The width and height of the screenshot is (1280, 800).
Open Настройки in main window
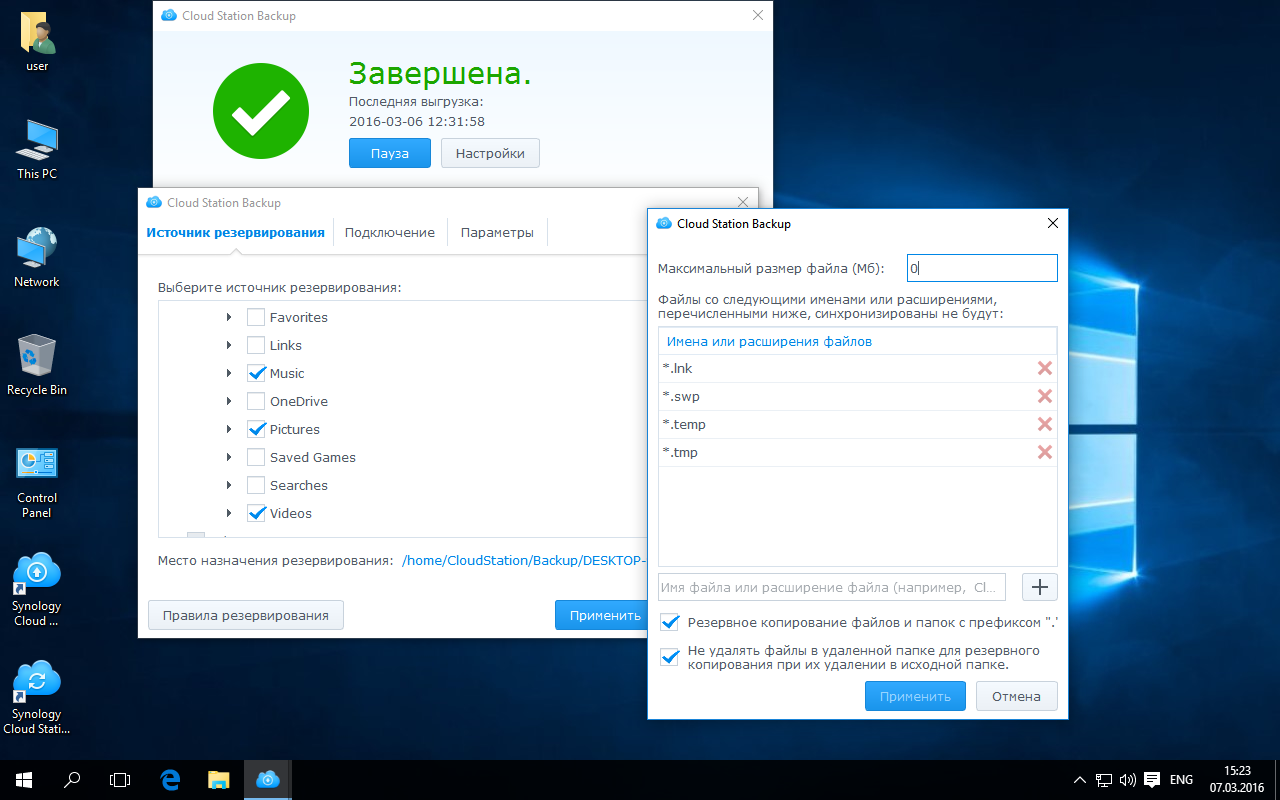(x=490, y=153)
